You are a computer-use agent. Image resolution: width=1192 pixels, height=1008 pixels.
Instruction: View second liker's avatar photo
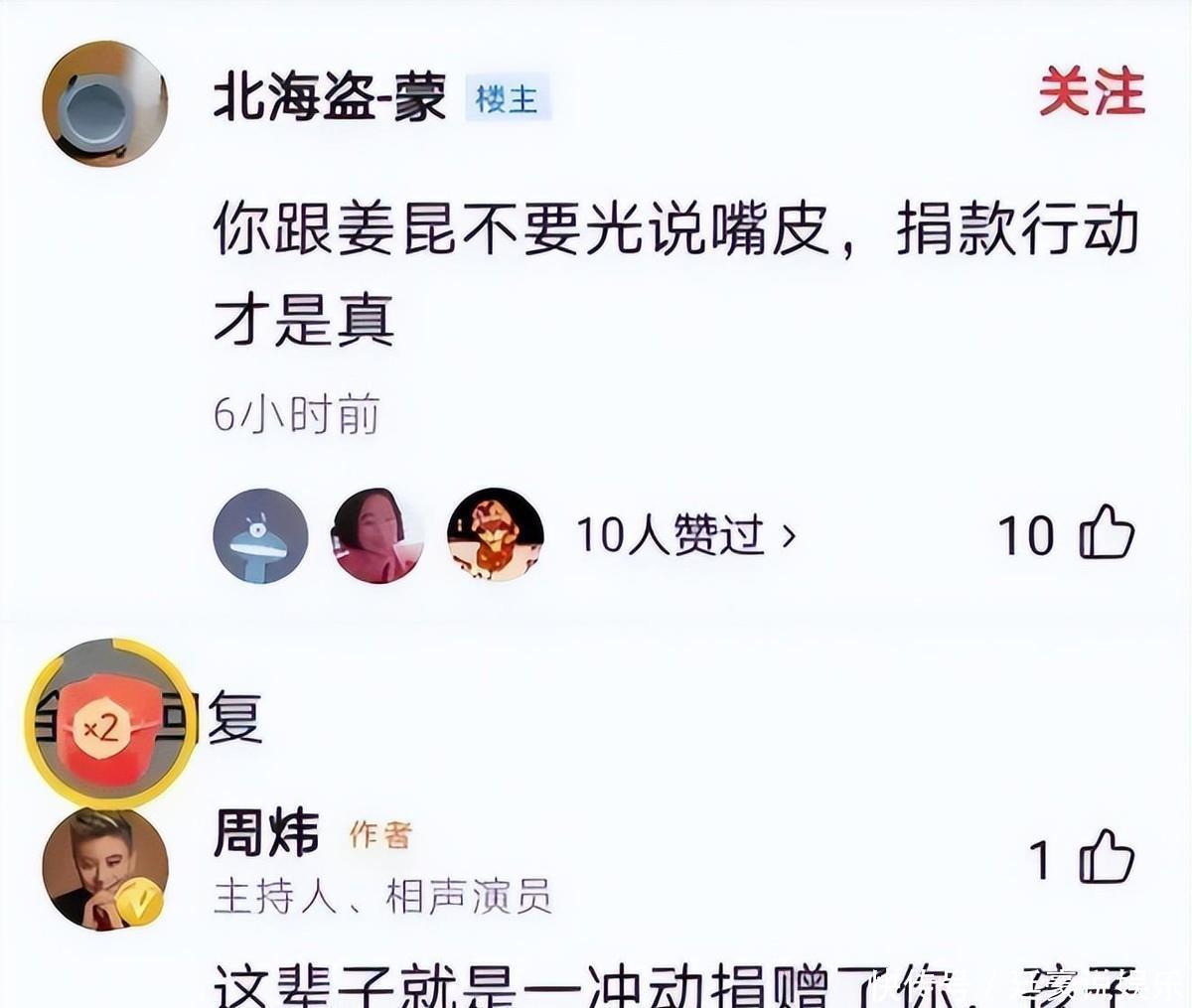(377, 535)
